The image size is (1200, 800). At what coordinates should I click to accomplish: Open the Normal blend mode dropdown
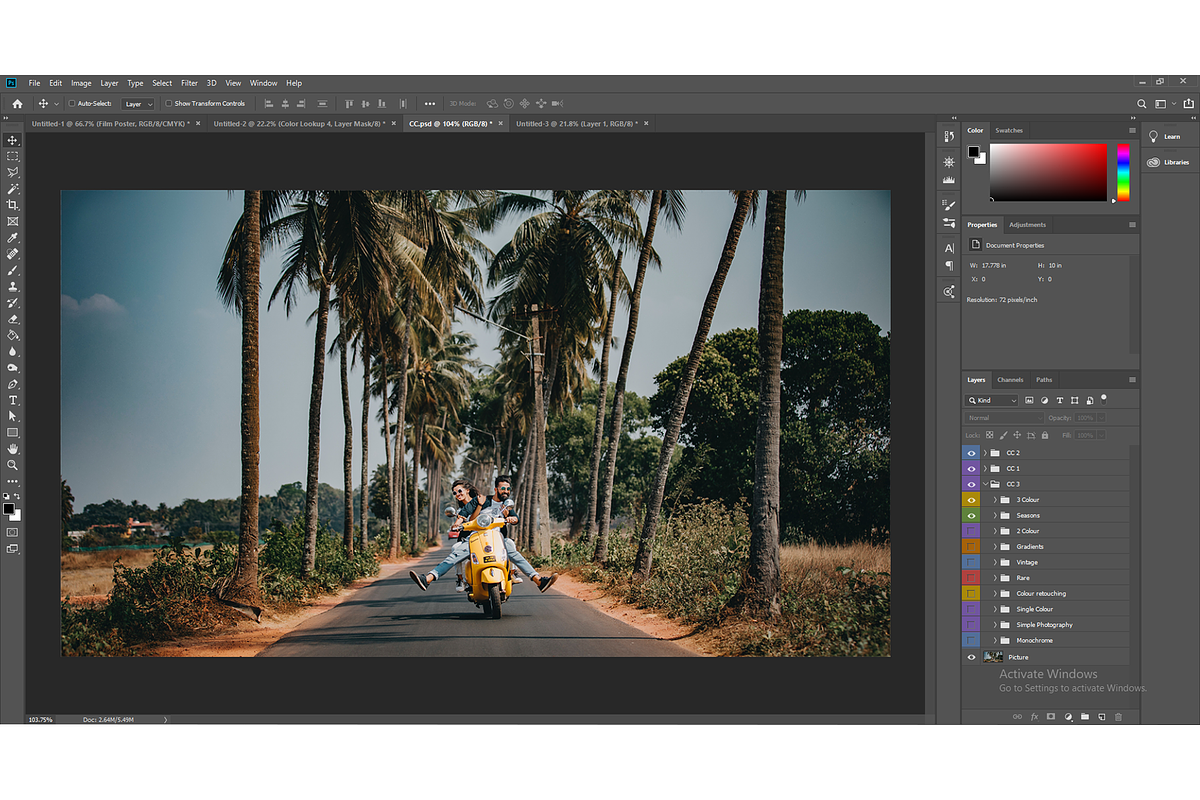coord(1004,418)
